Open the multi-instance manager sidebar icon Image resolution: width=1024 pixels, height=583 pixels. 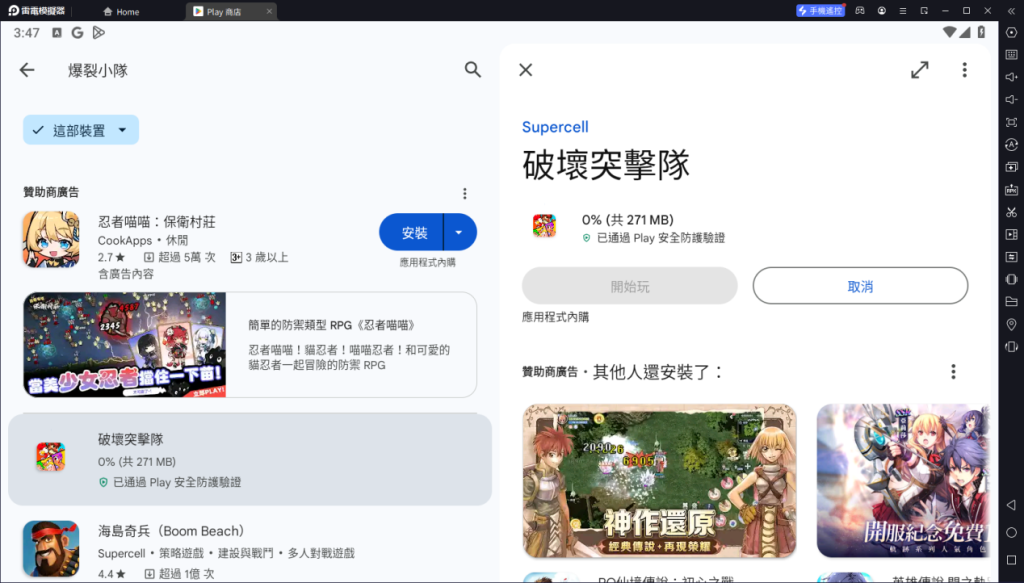[x=1012, y=167]
